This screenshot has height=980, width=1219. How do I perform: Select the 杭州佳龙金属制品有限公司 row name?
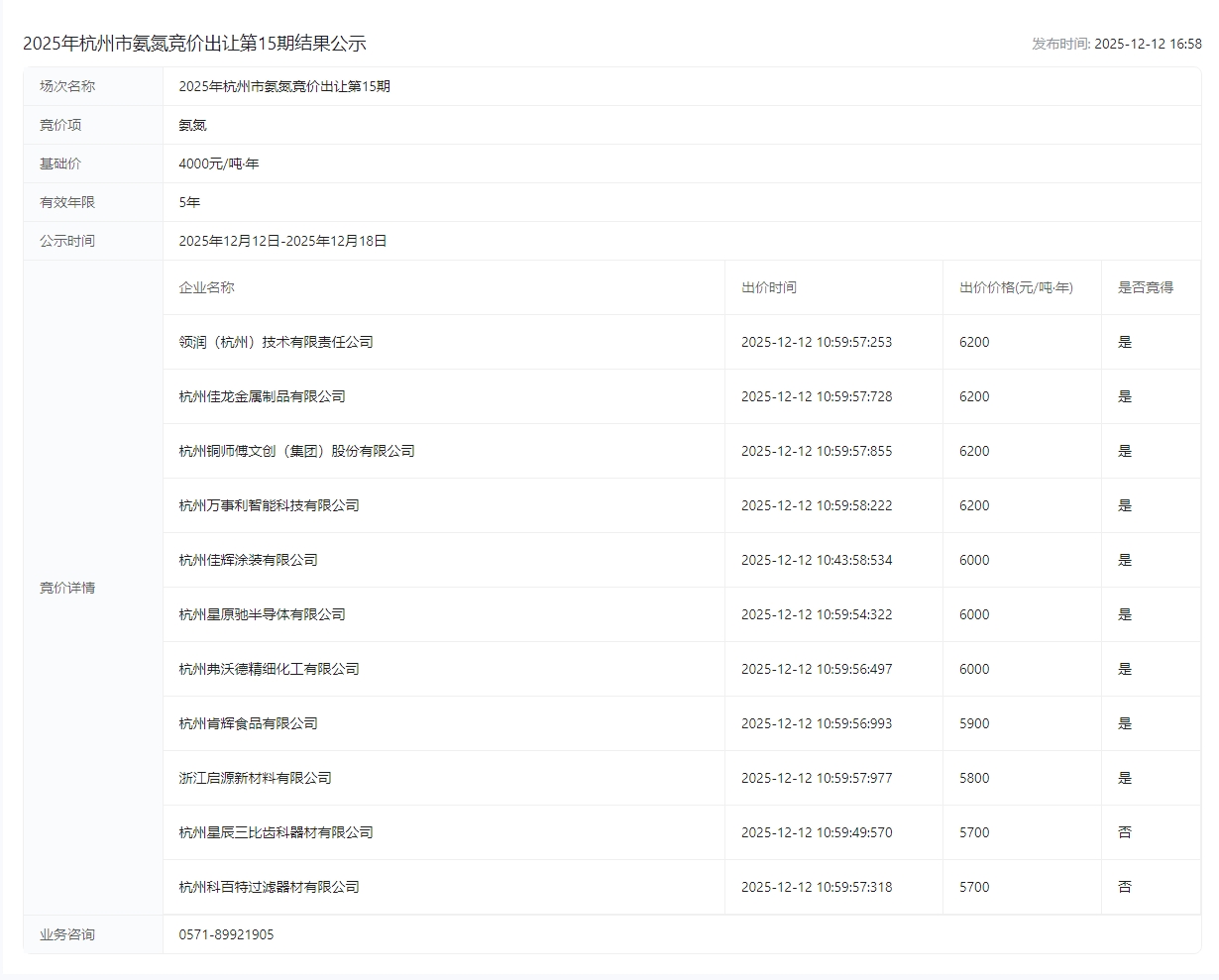coord(262,396)
